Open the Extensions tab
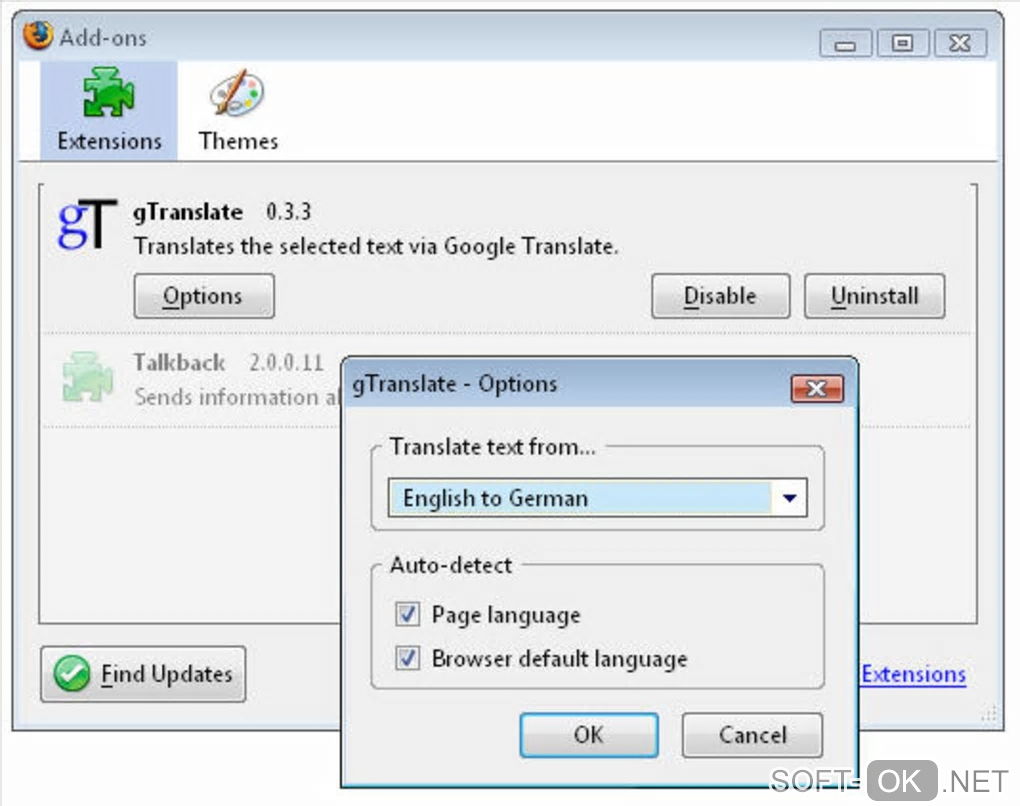The image size is (1020, 806). [x=109, y=111]
